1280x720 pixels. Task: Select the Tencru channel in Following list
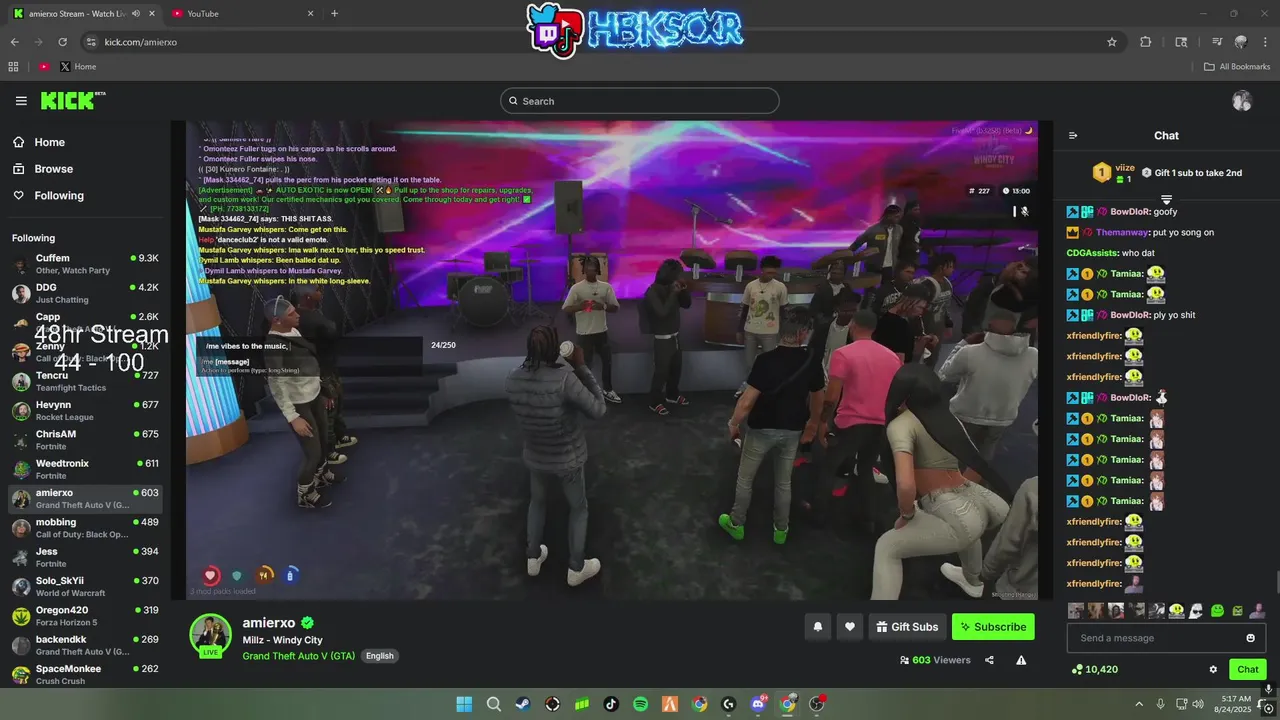[85, 381]
